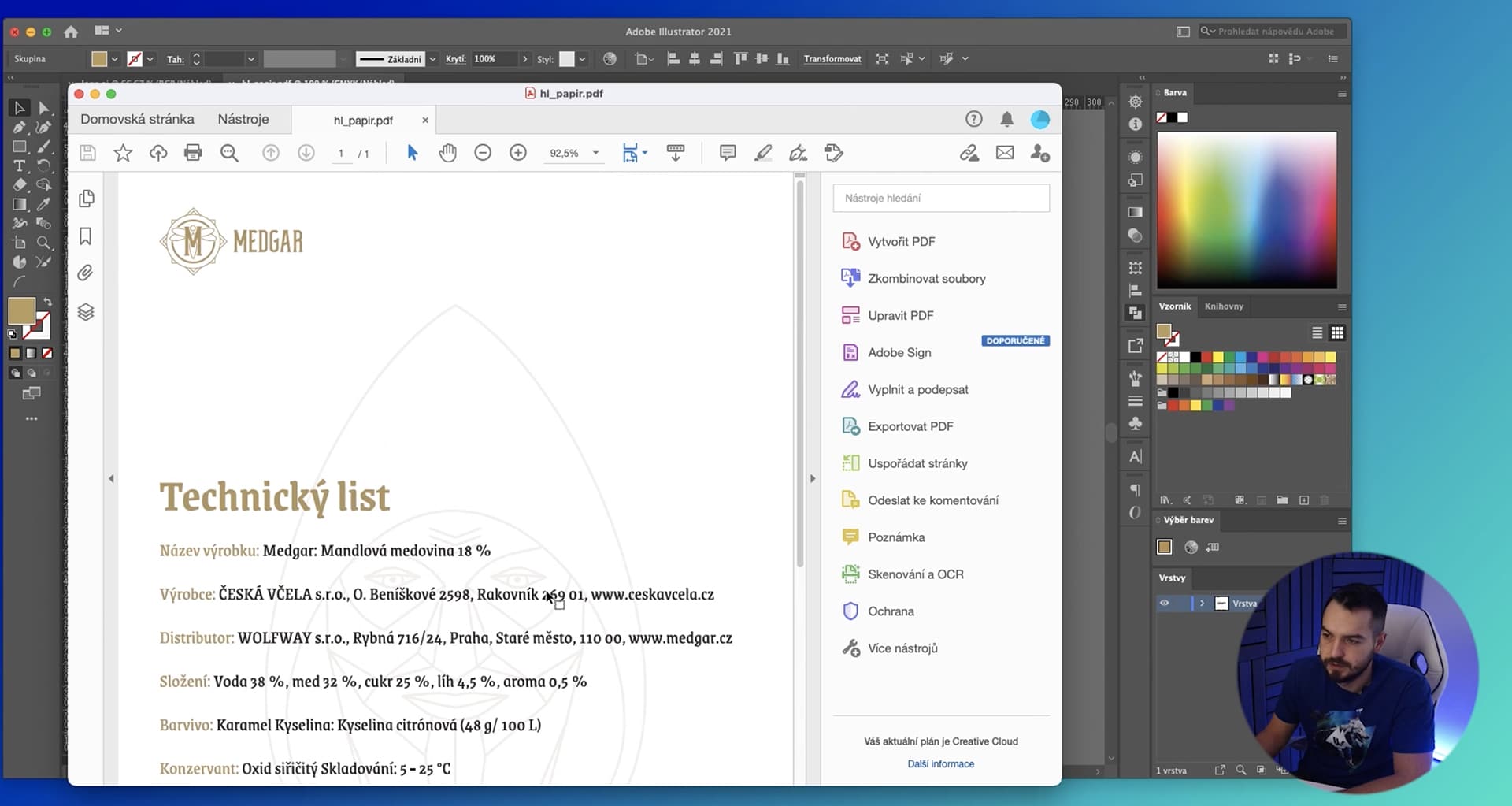Click the Acrobat document vertical scrollbar

pyautogui.click(x=799, y=374)
